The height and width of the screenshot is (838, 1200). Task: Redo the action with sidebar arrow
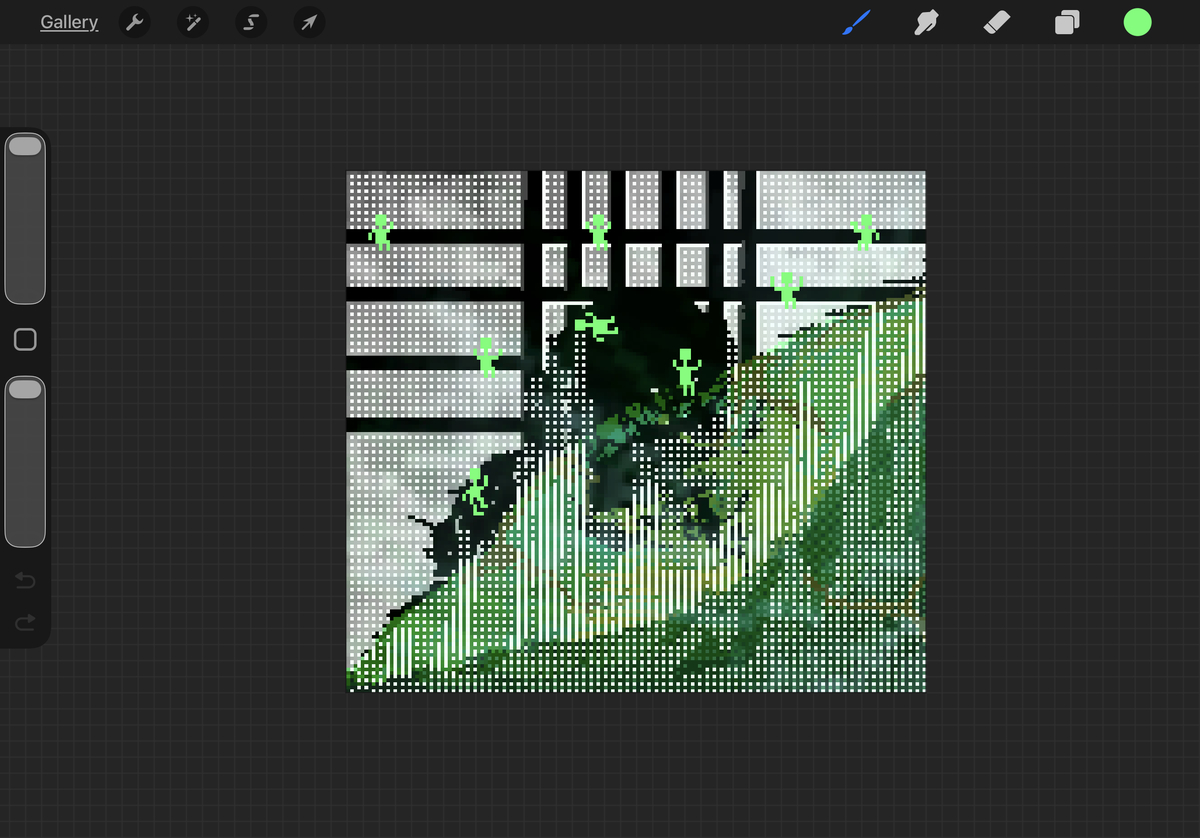25,623
